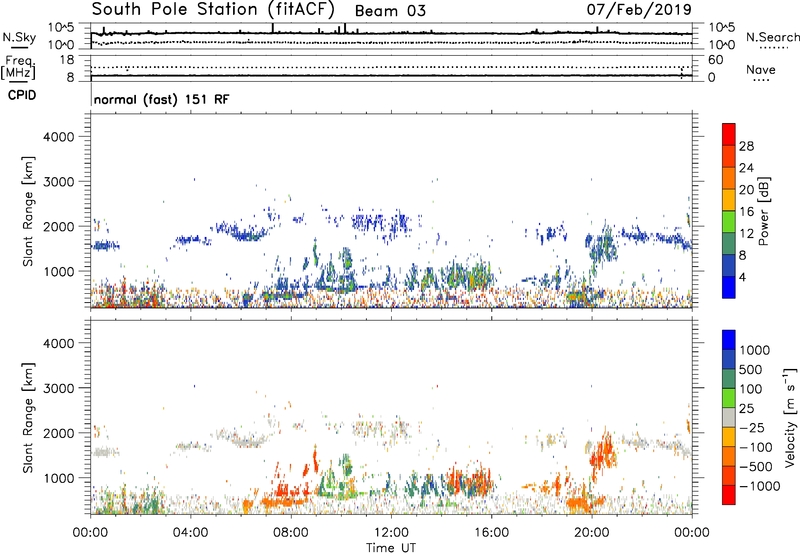Viewport: 800px width, 554px height.
Task: Click the green power echoes near 15:00 UT
Action: click(467, 275)
